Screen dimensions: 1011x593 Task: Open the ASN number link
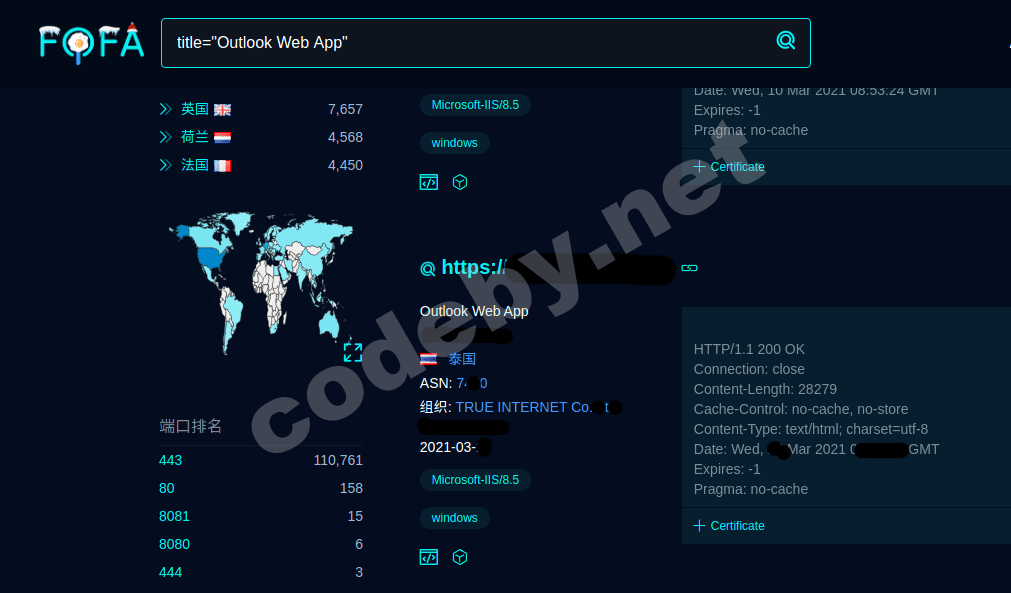click(x=472, y=384)
